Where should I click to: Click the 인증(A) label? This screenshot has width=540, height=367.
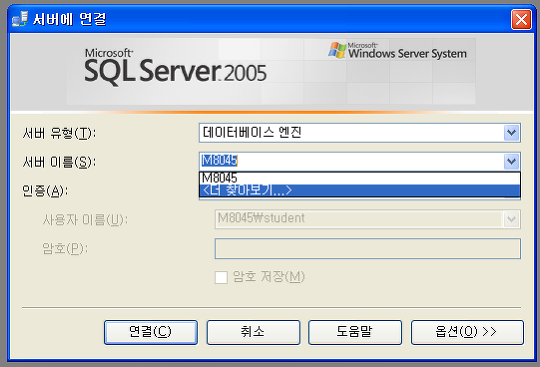tap(45, 191)
